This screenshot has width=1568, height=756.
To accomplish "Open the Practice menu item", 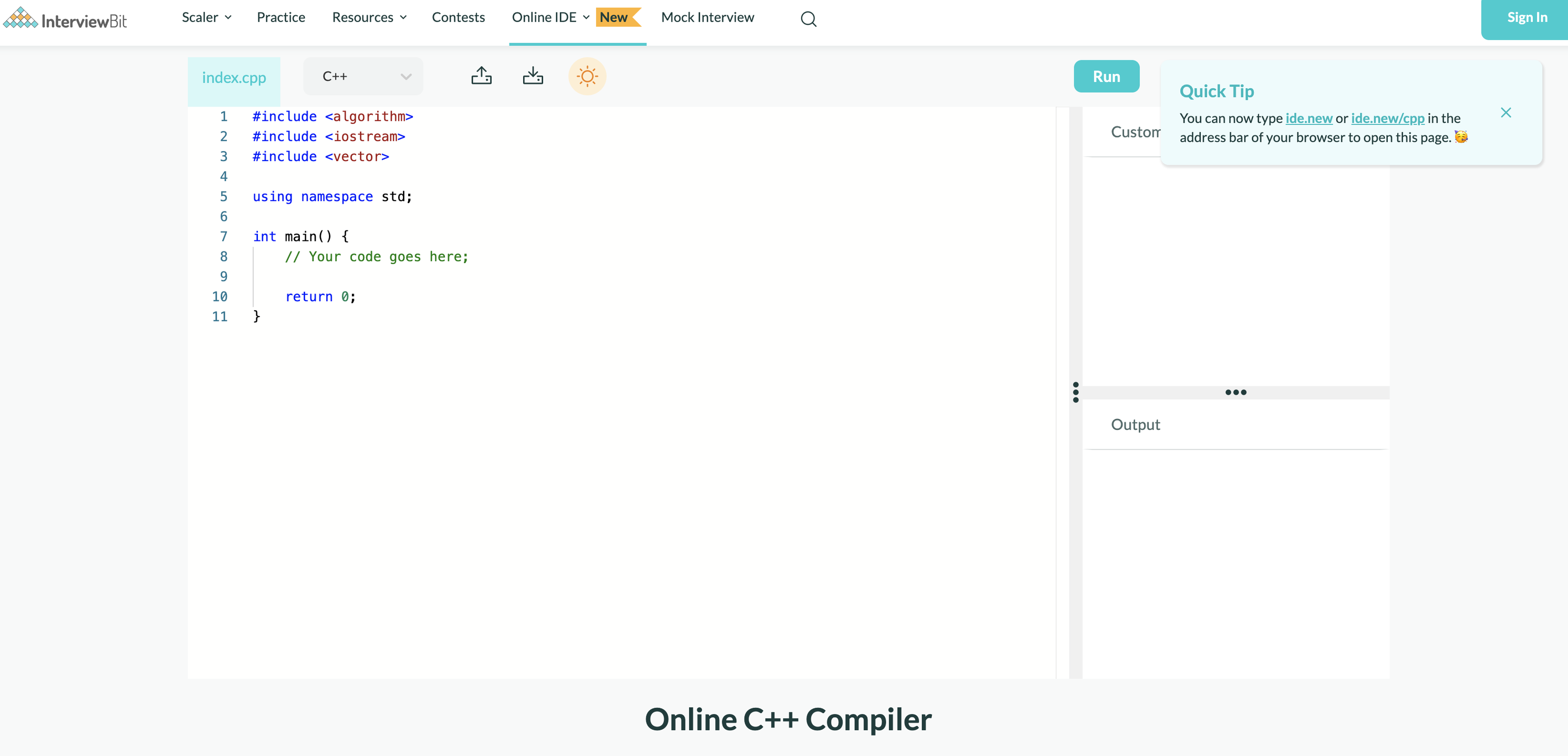I will (281, 18).
